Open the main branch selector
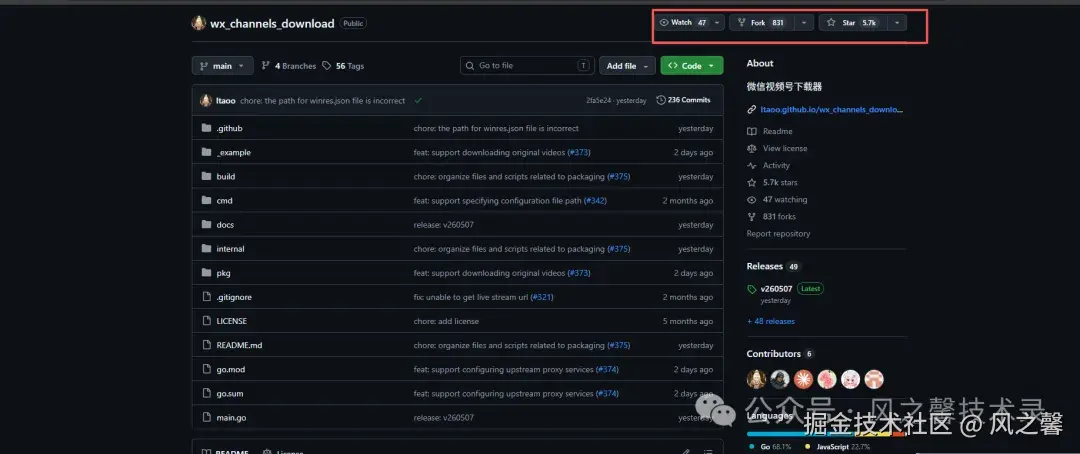The image size is (1080, 454). pyautogui.click(x=222, y=65)
